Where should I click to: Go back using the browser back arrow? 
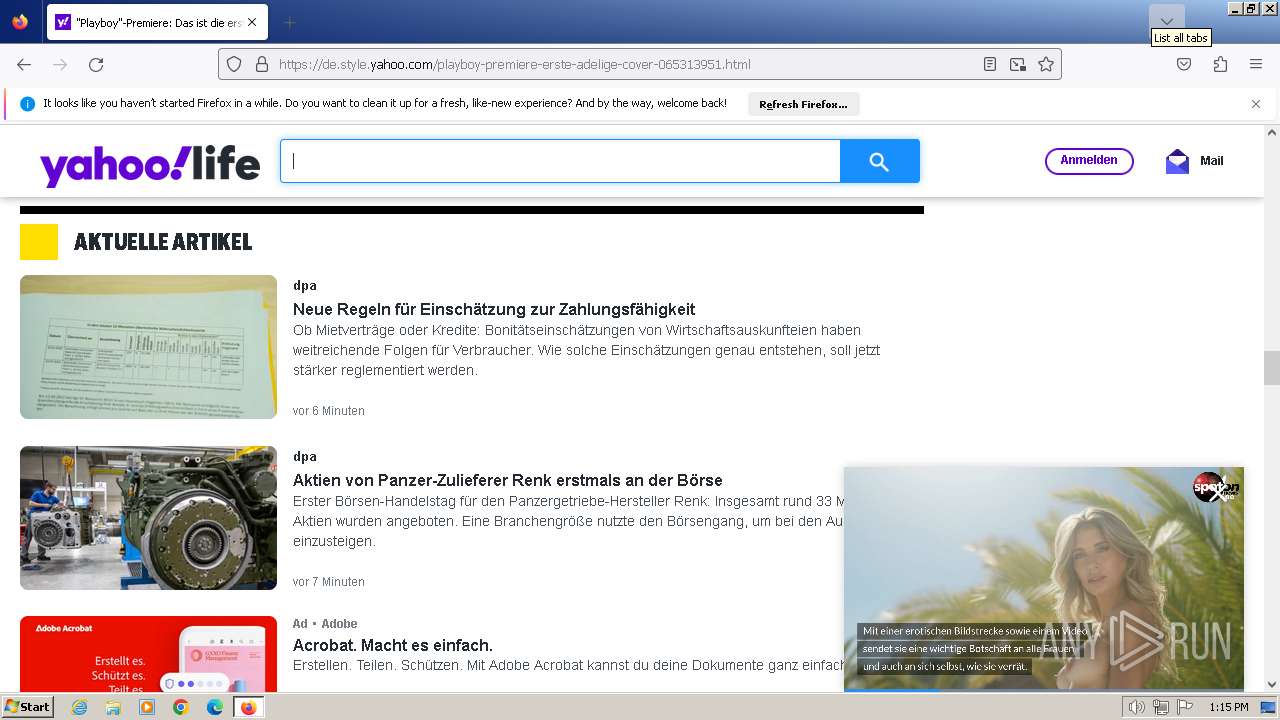[x=24, y=64]
